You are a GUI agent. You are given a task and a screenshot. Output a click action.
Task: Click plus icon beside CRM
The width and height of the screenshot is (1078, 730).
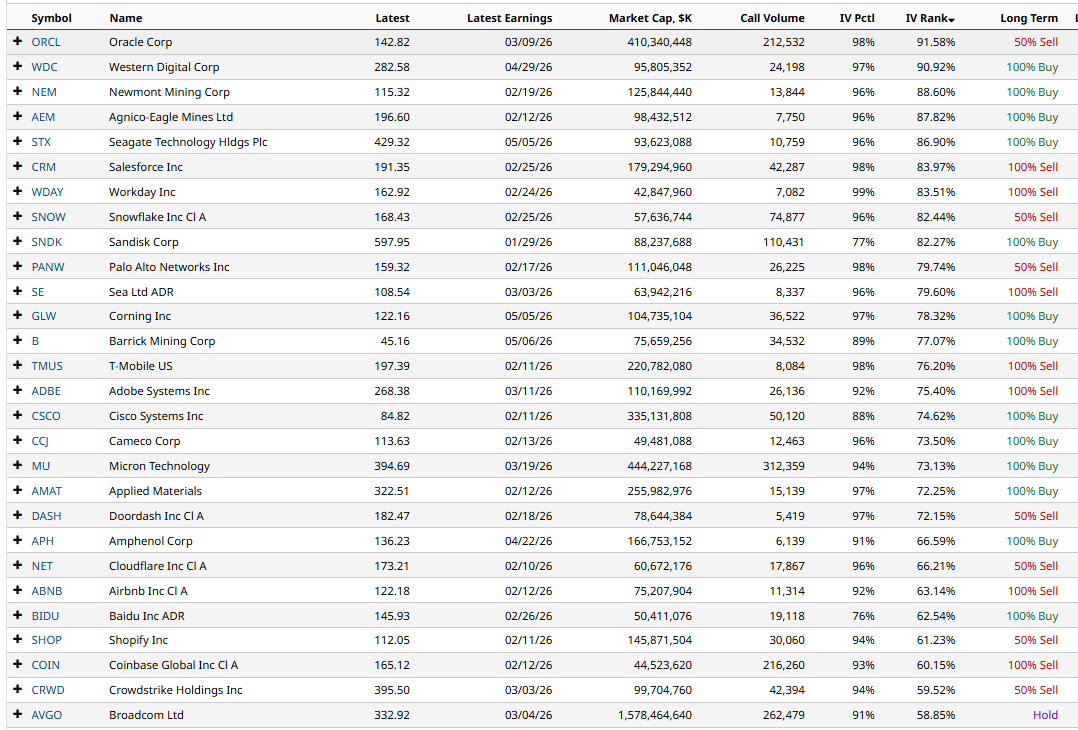[x=17, y=167]
